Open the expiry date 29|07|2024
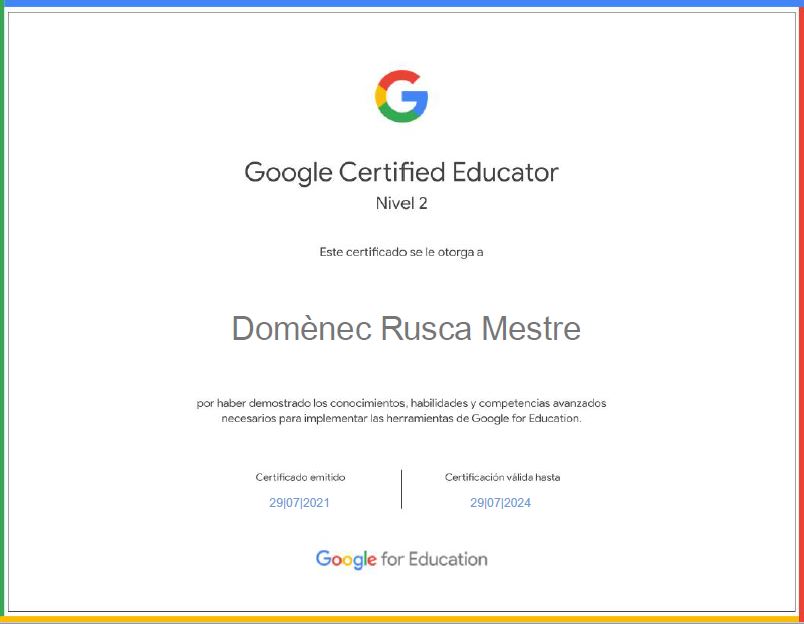The height and width of the screenshot is (624, 804). tap(500, 503)
